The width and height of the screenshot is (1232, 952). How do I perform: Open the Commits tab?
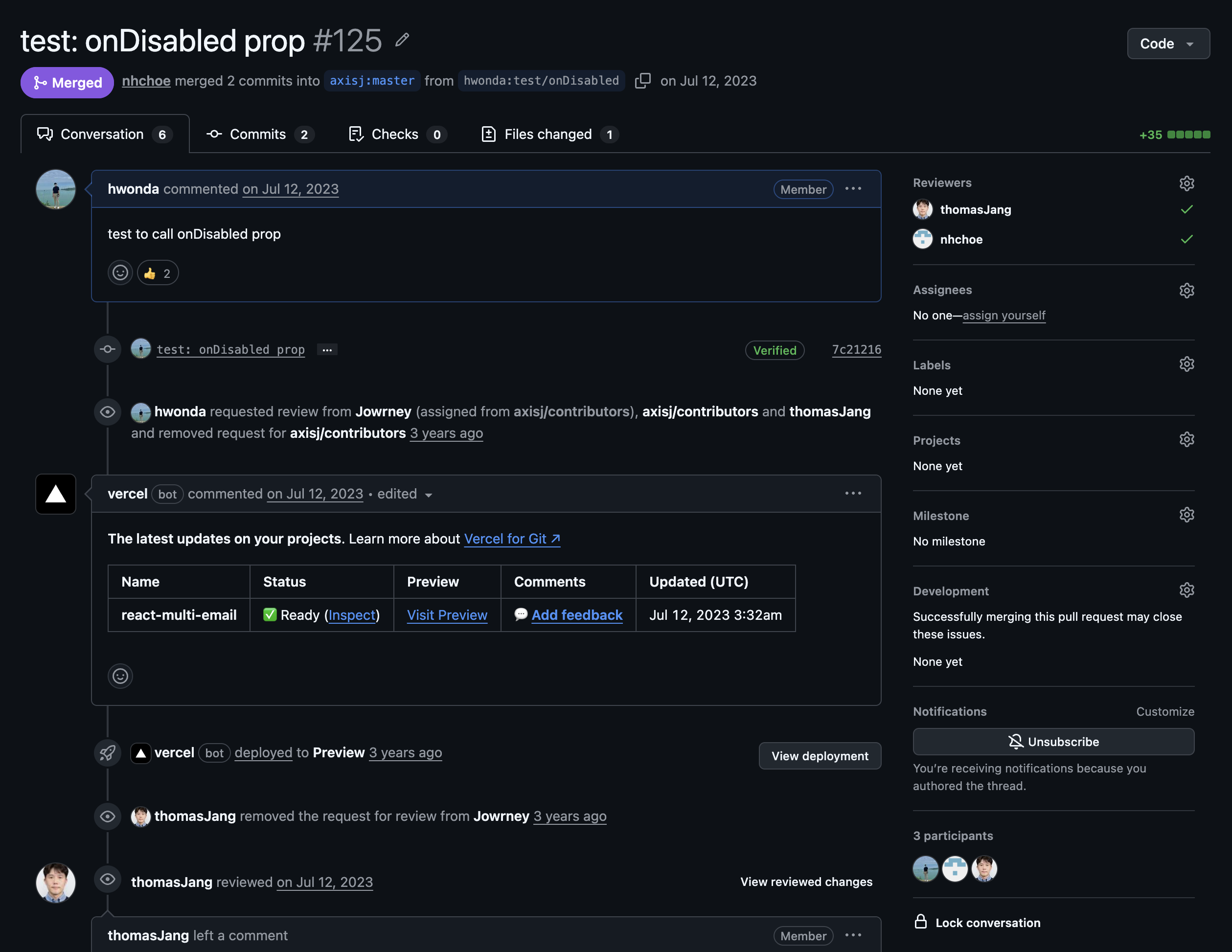pos(258,134)
